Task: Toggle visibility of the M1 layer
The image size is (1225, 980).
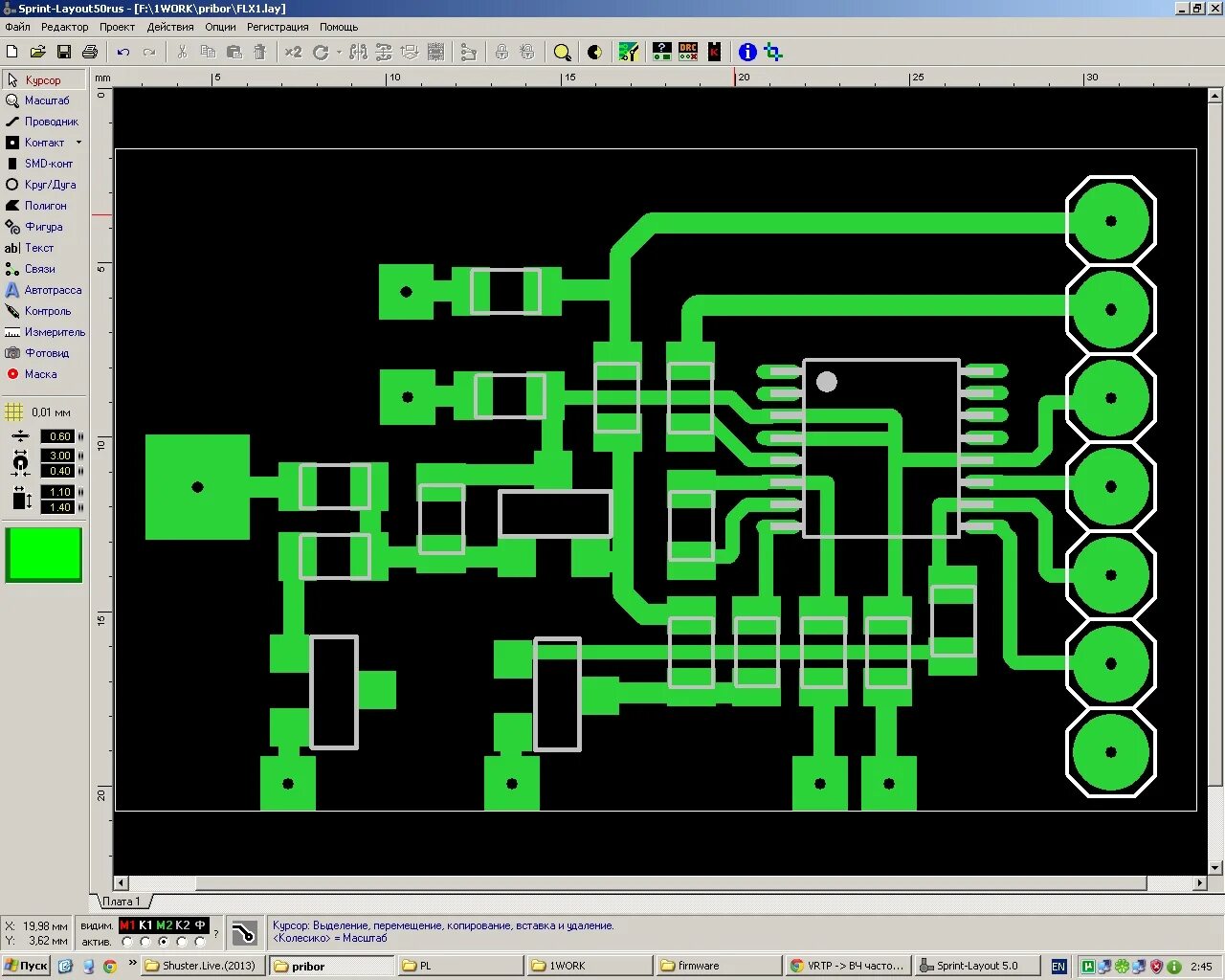Action: coord(127,925)
